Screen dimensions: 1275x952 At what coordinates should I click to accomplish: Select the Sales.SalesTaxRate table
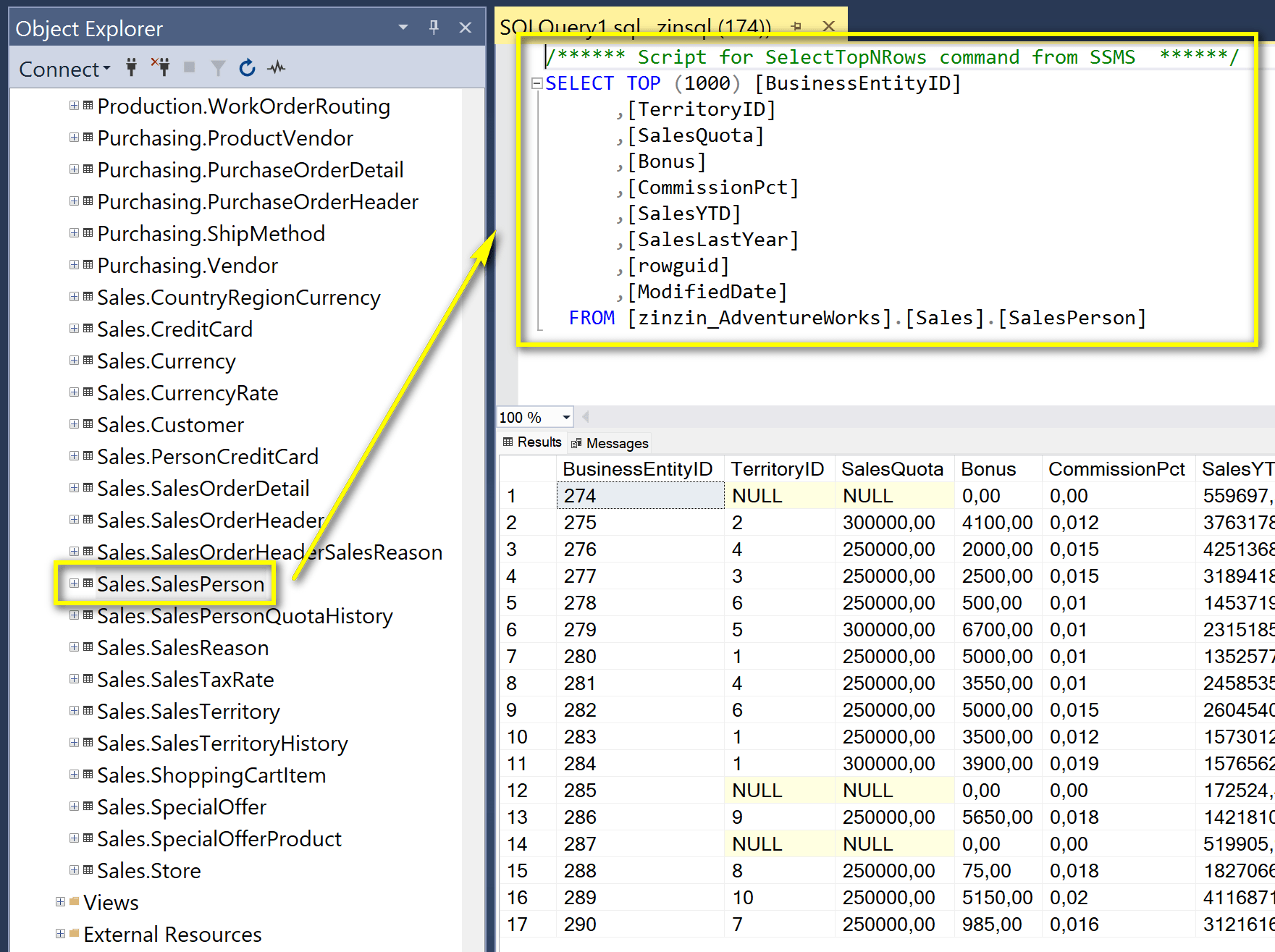(185, 680)
